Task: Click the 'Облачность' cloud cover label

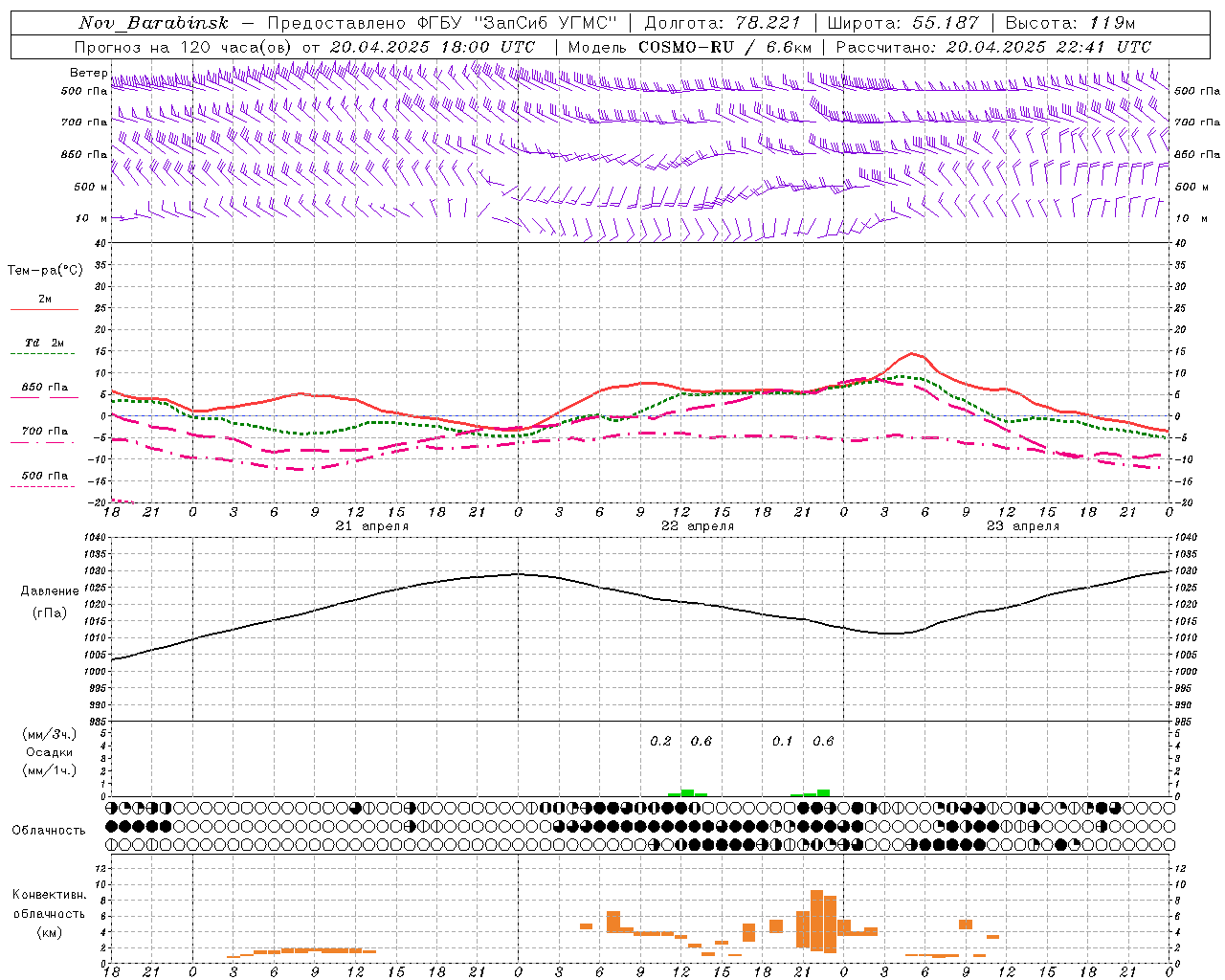Action: point(49,831)
